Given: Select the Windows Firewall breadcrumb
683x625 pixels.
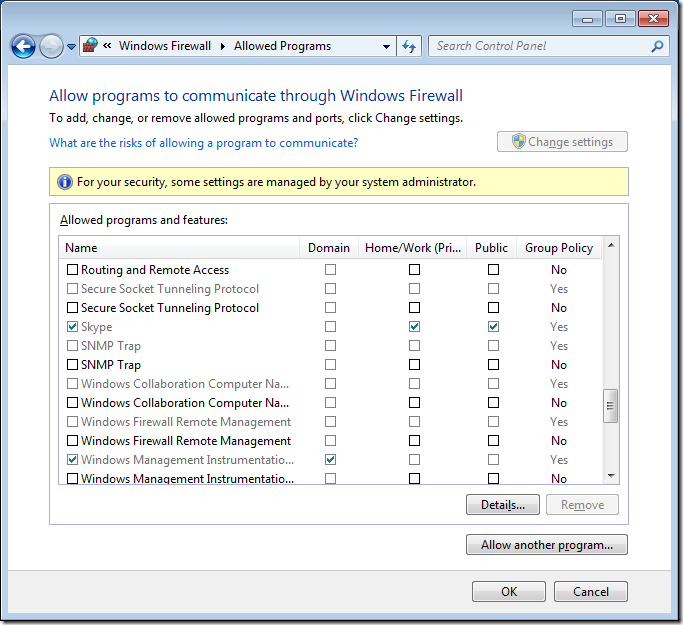Looking at the screenshot, I should tap(166, 46).
